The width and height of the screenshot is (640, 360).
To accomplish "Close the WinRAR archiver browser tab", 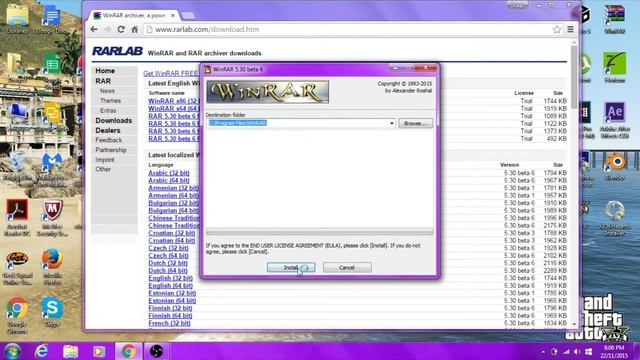I will pyautogui.click(x=173, y=15).
